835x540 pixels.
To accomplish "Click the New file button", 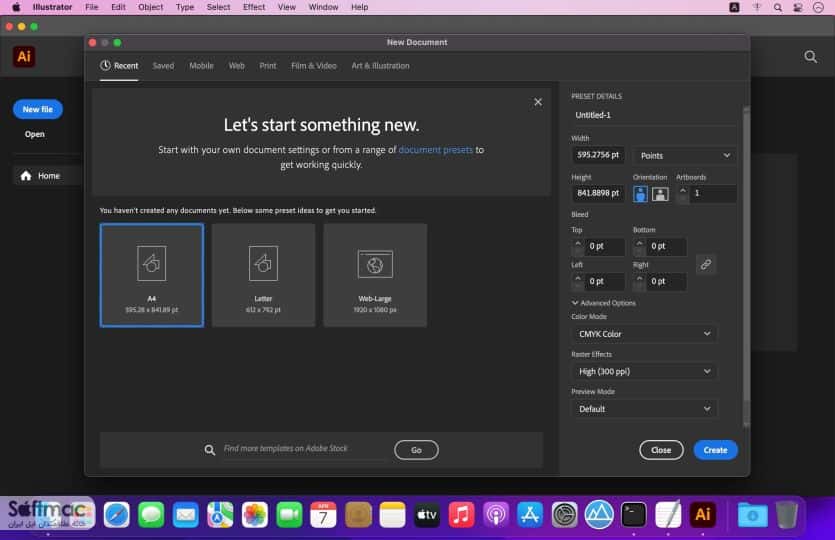I will [x=38, y=109].
